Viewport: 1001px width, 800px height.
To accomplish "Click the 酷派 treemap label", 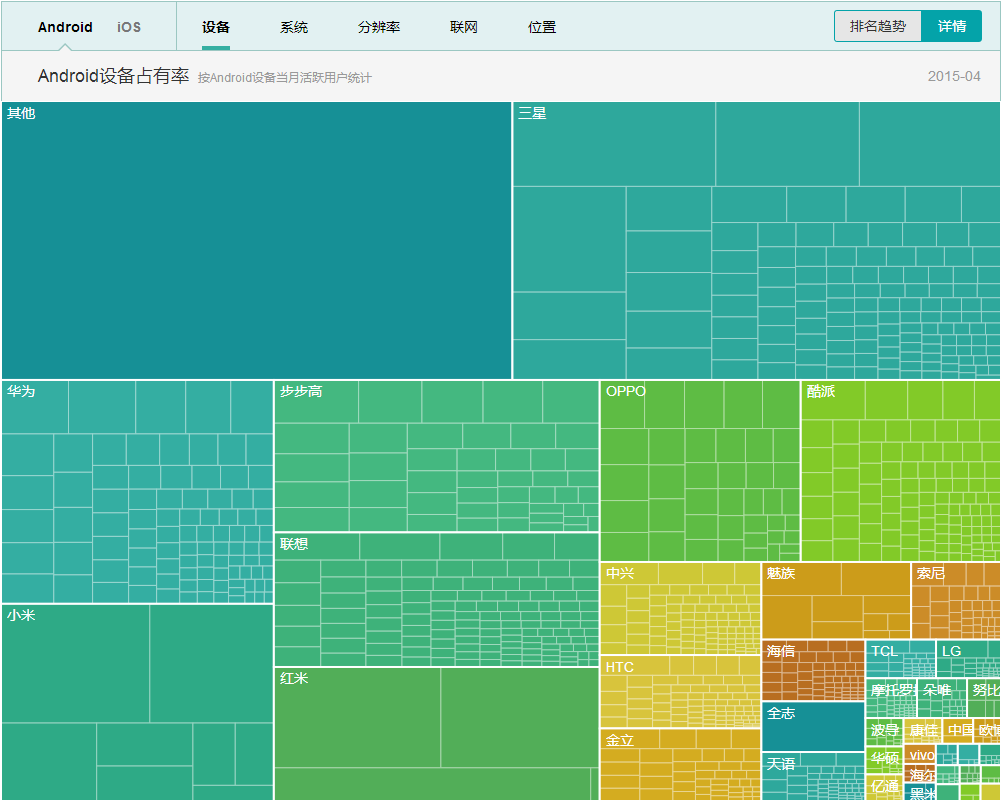I will tap(820, 391).
